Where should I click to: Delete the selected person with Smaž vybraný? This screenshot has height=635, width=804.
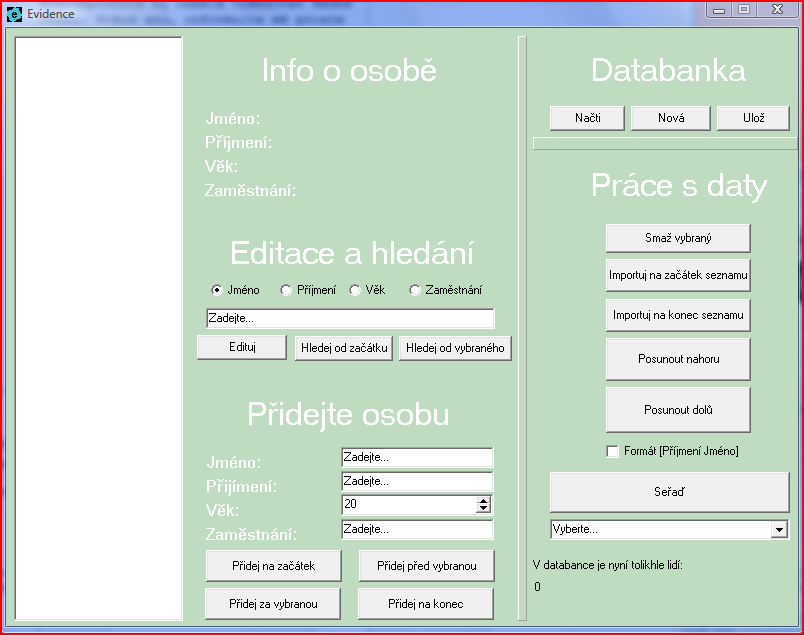coord(678,238)
